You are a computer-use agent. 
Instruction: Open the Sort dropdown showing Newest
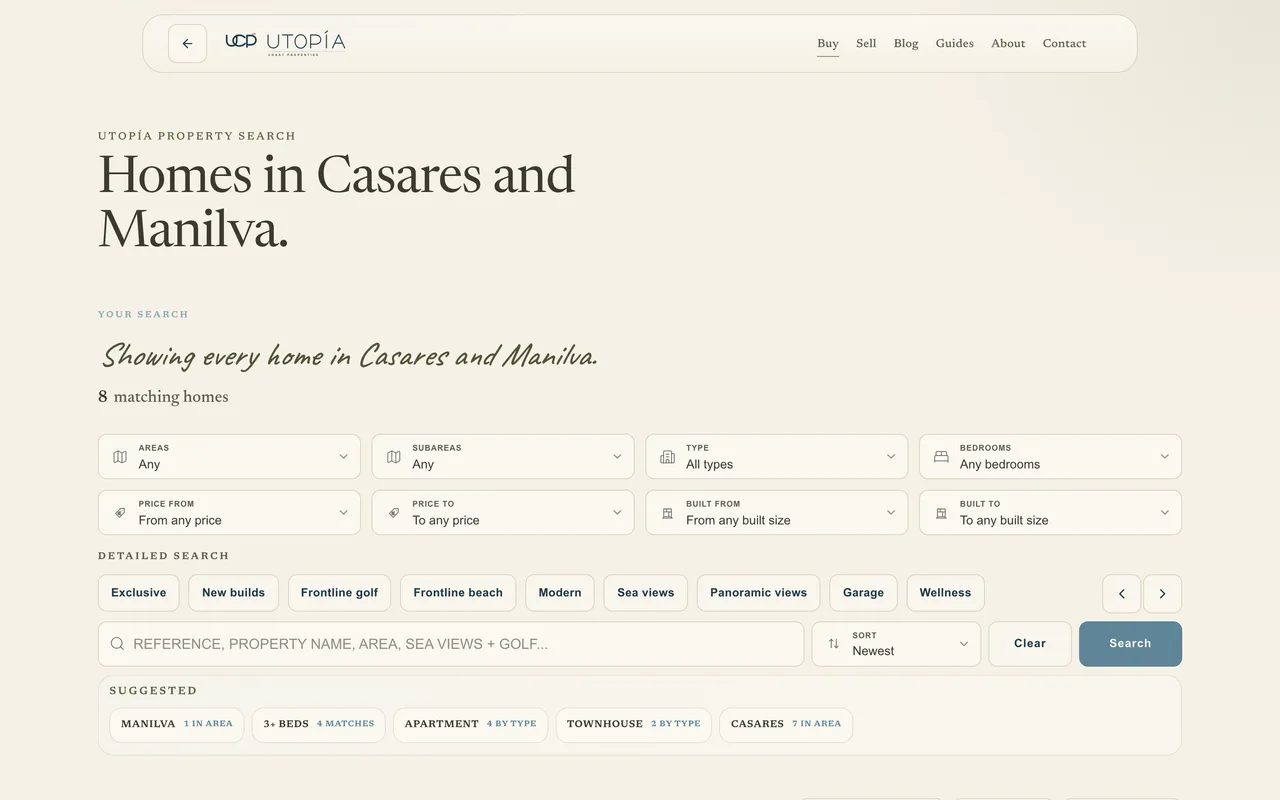coord(896,644)
